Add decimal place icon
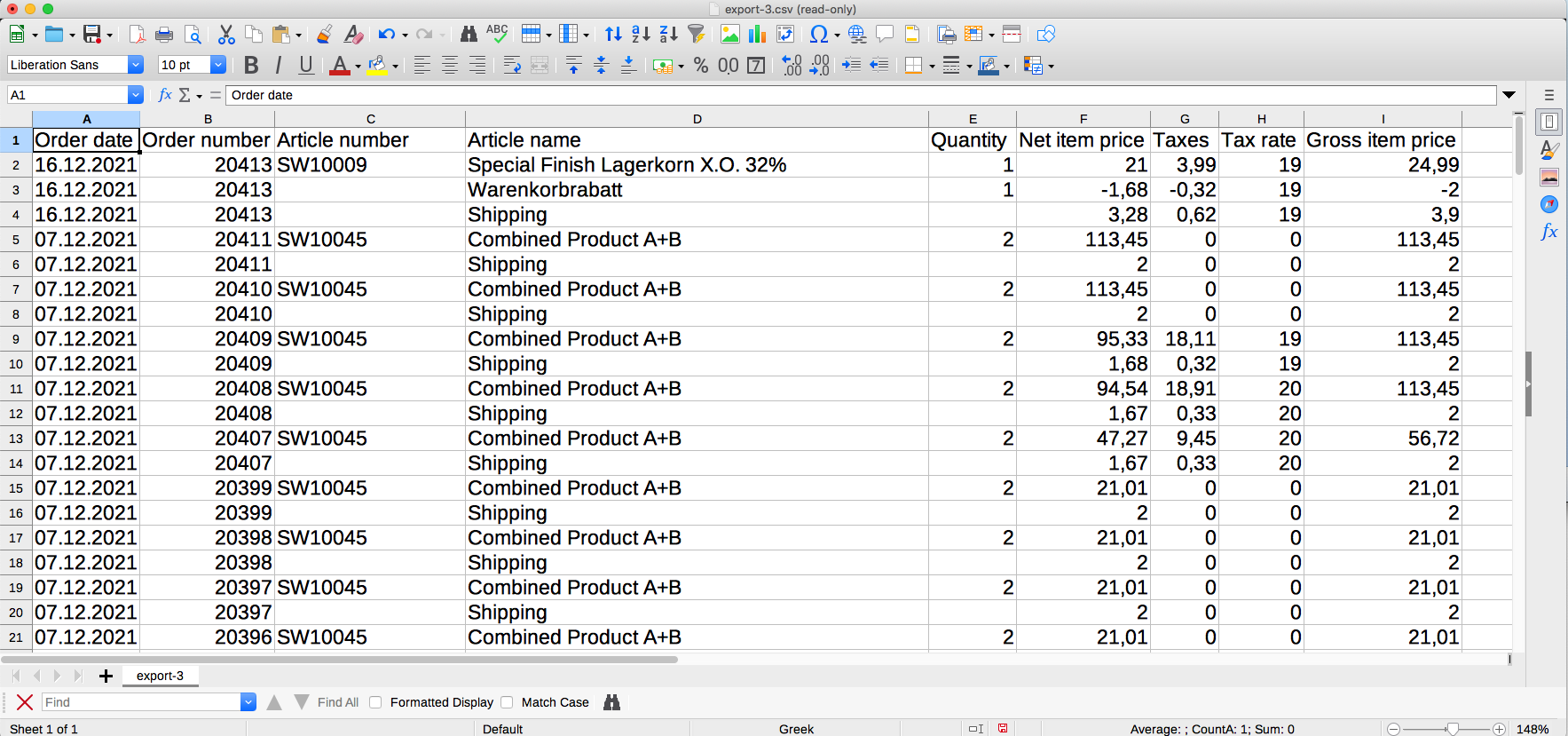 coord(792,65)
